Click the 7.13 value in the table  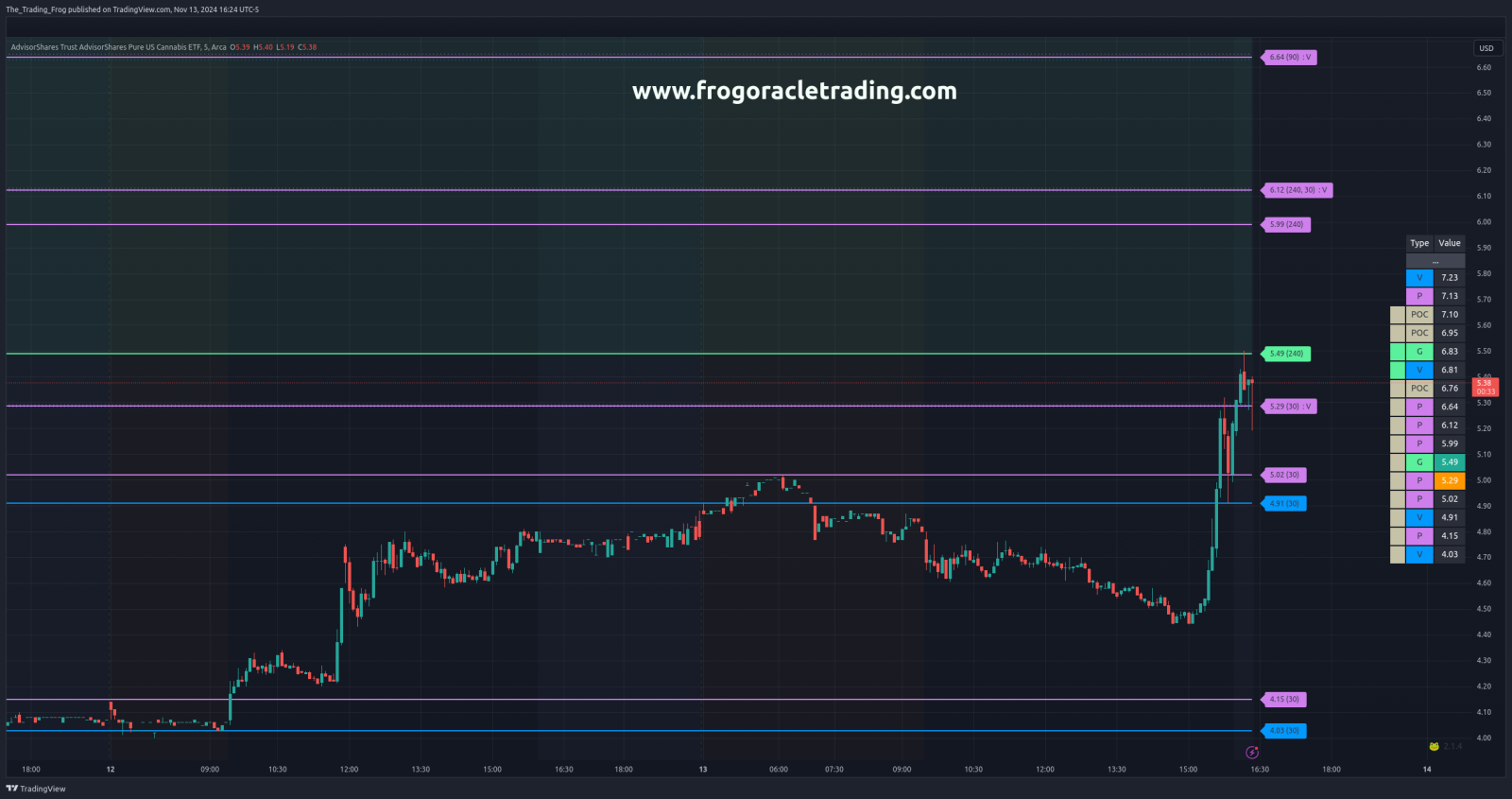[1450, 296]
